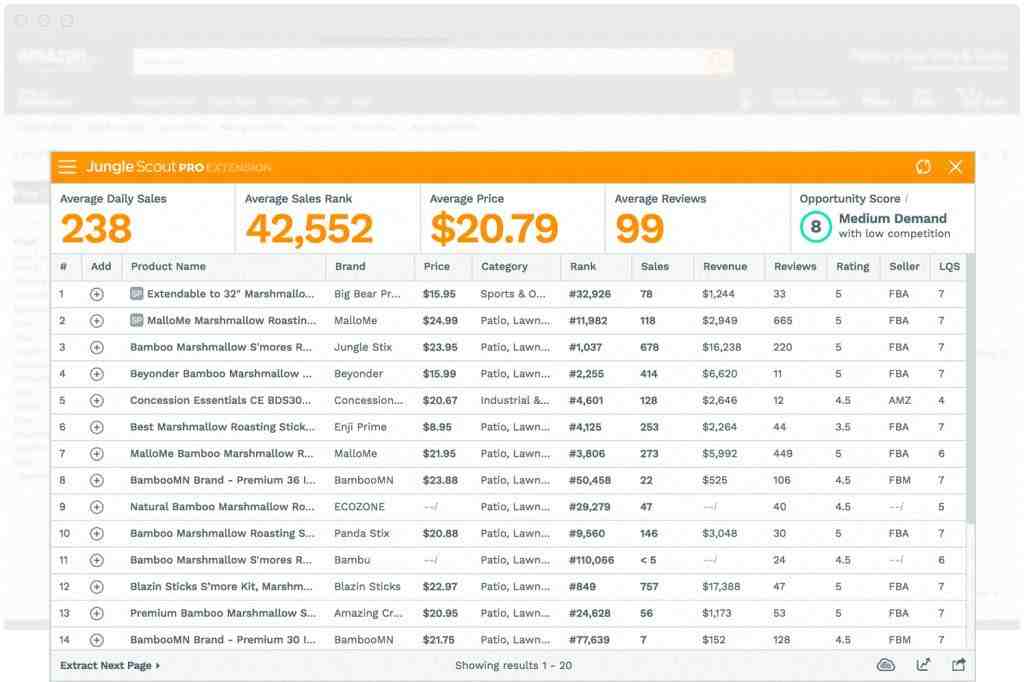Click the chart export icon in the footer
1024x682 pixels.
tap(923, 665)
